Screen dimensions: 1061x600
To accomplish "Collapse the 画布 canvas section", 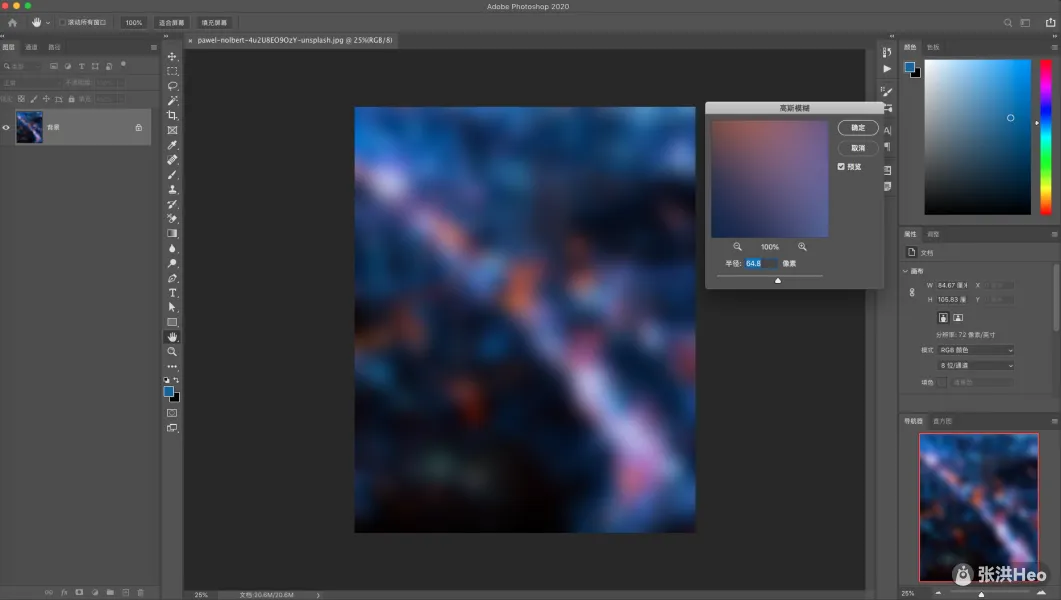I will pos(905,271).
